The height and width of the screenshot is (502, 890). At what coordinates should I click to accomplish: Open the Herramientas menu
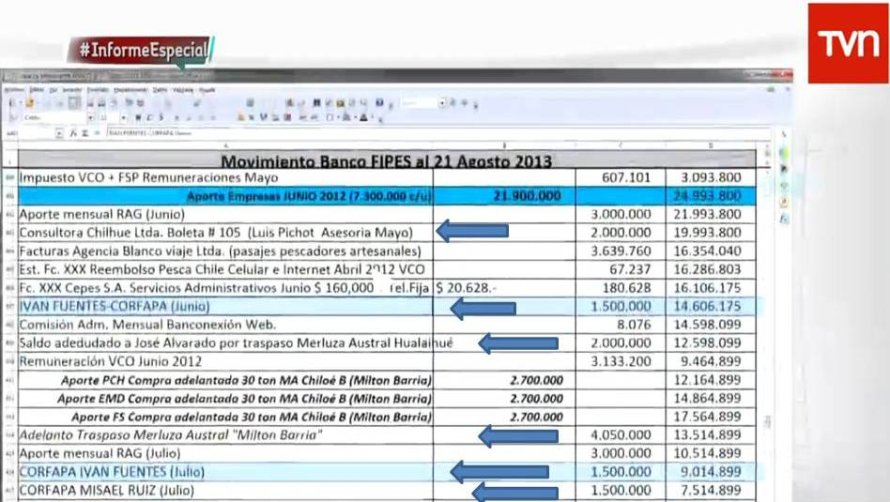[x=131, y=90]
